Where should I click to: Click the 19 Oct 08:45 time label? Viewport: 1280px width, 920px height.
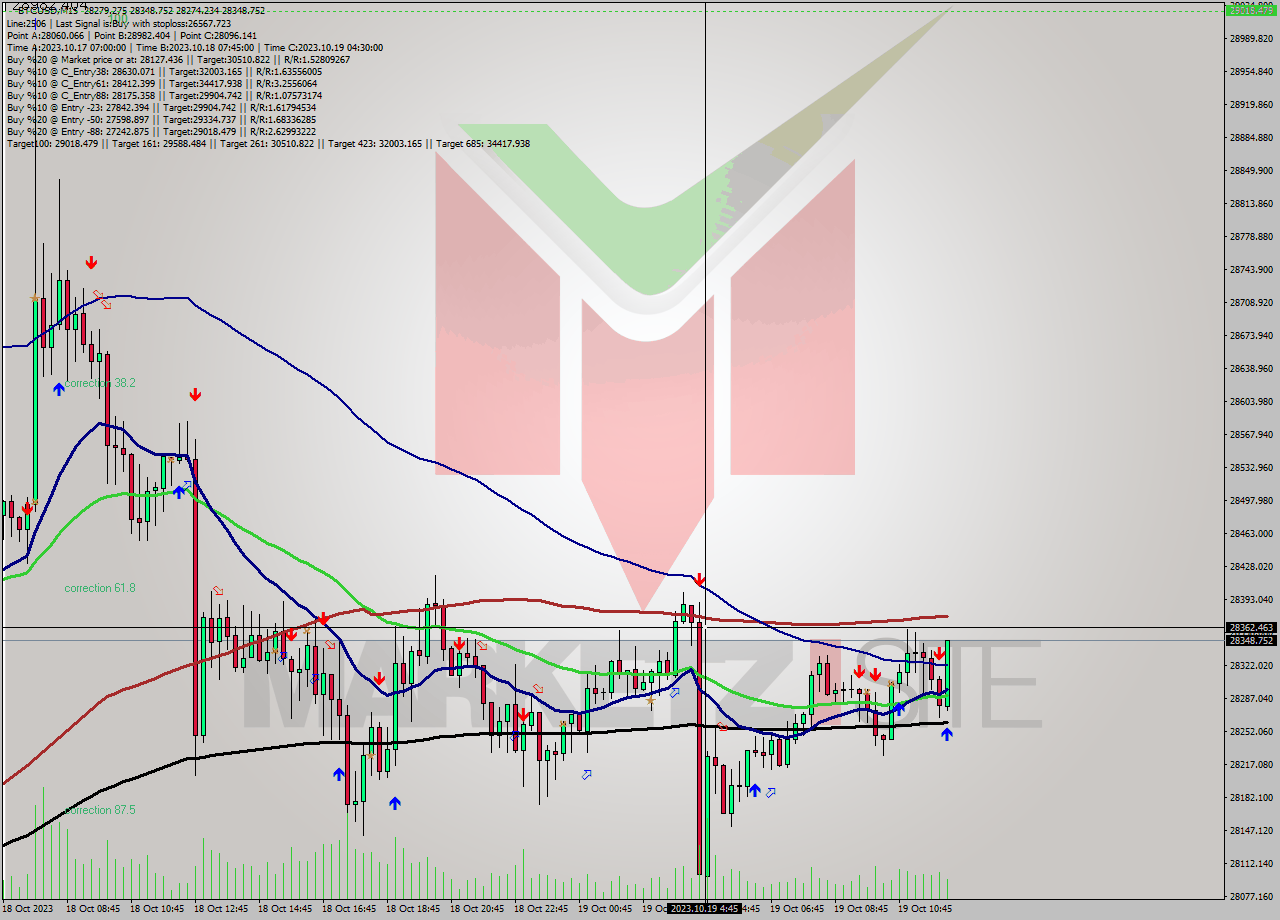pyautogui.click(x=860, y=909)
